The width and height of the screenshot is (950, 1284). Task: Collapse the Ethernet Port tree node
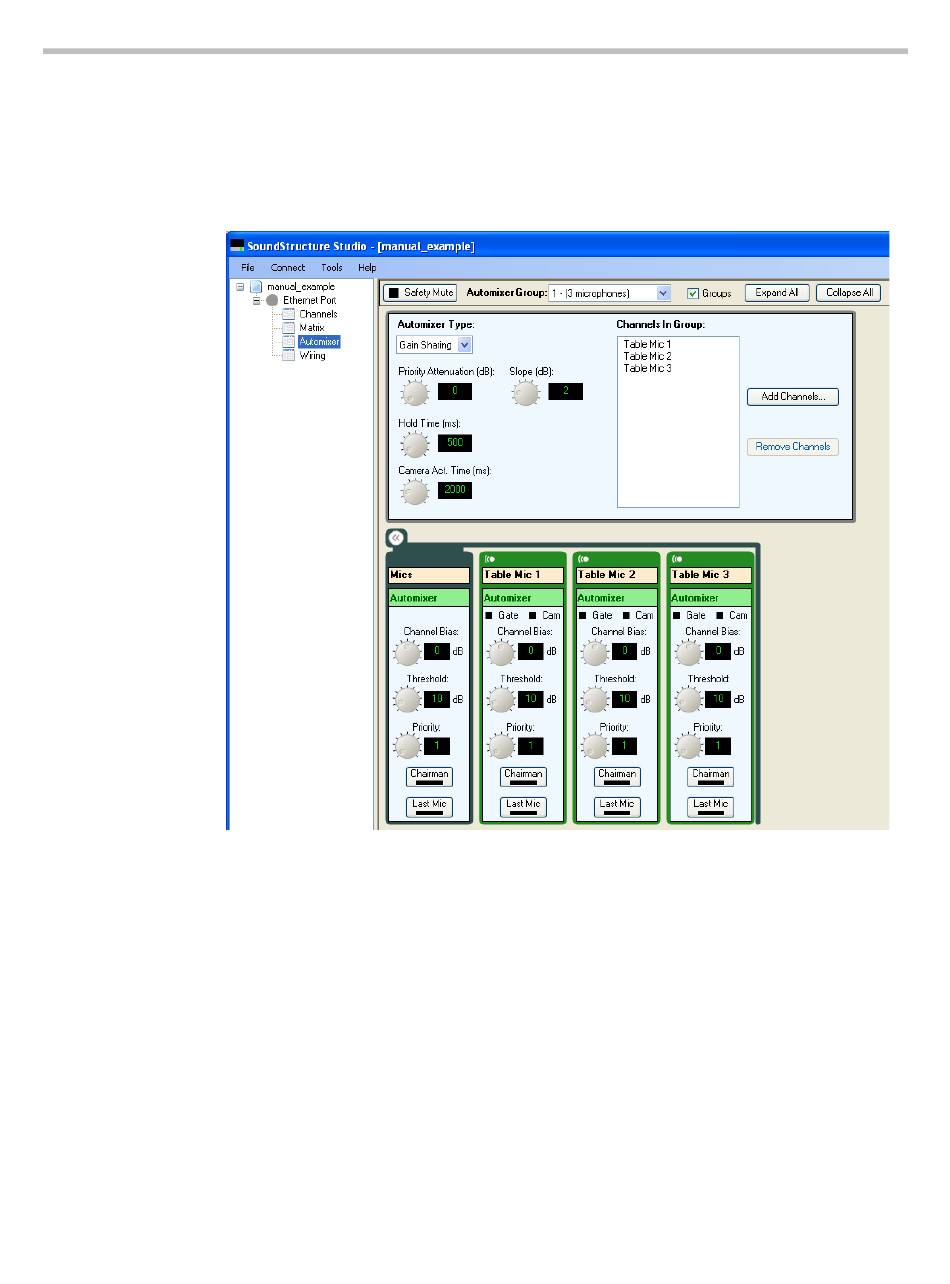pyautogui.click(x=256, y=300)
